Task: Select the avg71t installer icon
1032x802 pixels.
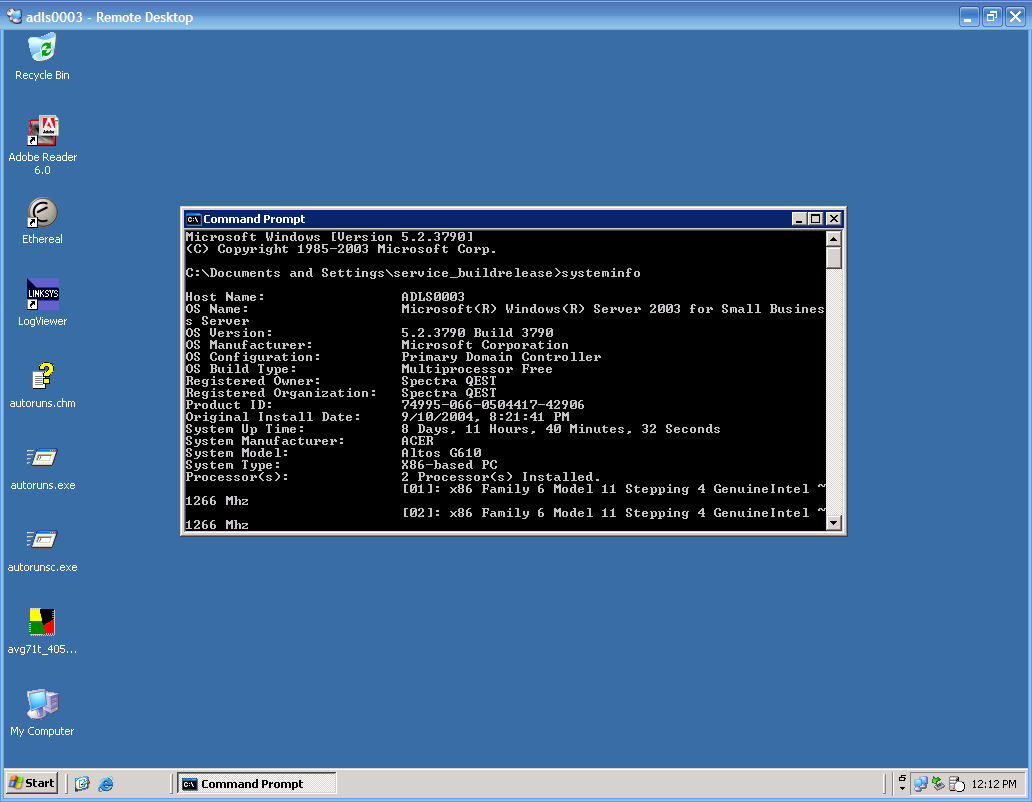Action: click(x=42, y=623)
